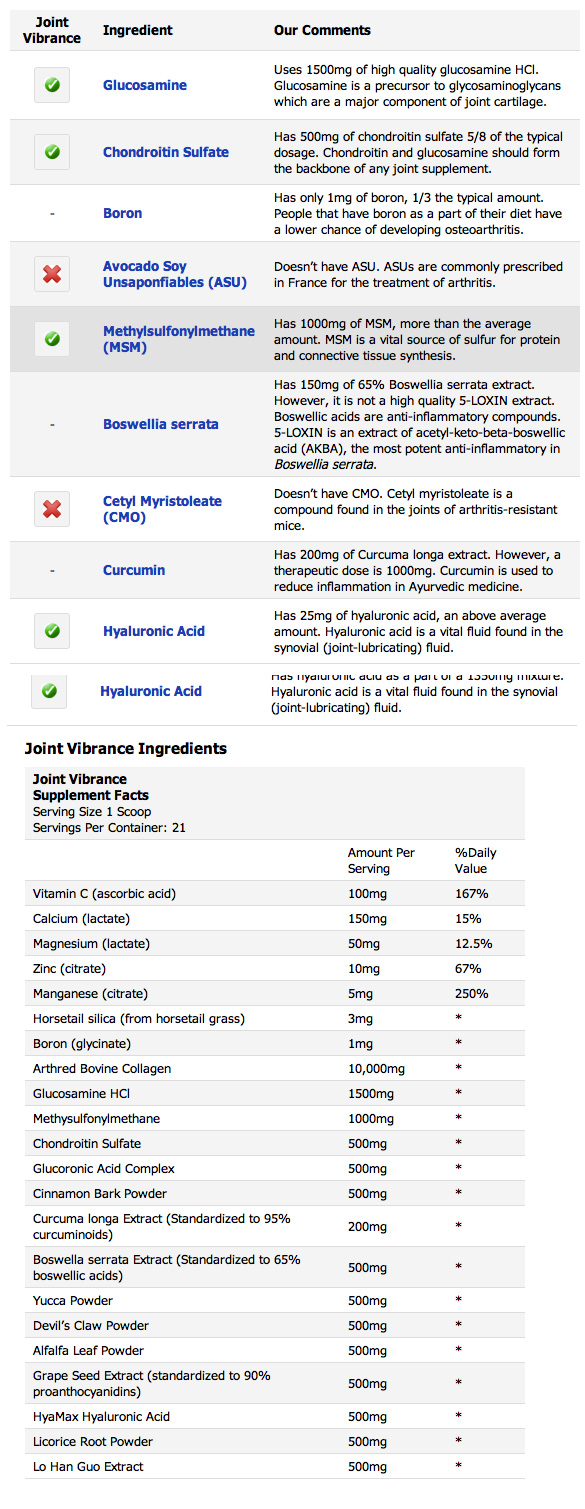Image resolution: width=585 pixels, height=1509 pixels.
Task: Click the checkmark in the first Hyaluronic Acid row
Action: click(x=52, y=631)
